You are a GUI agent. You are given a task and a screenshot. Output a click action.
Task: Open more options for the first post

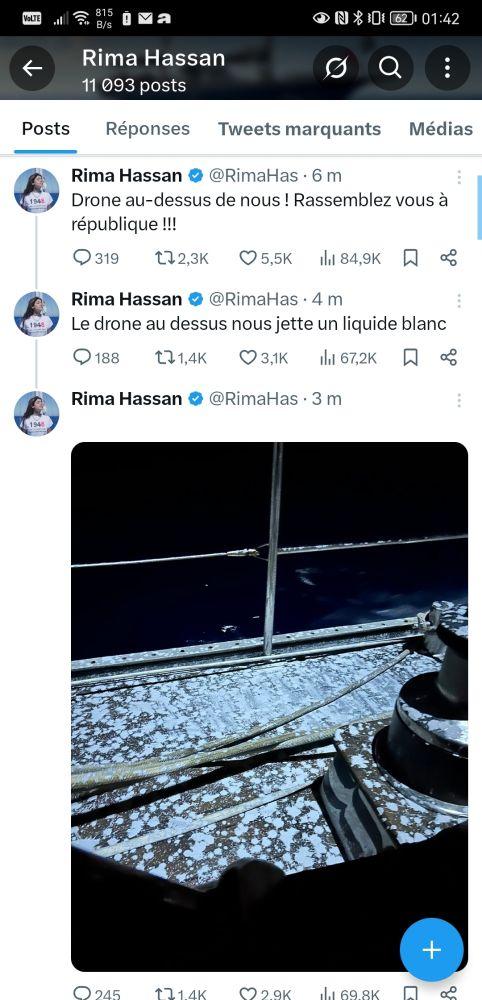(x=459, y=176)
